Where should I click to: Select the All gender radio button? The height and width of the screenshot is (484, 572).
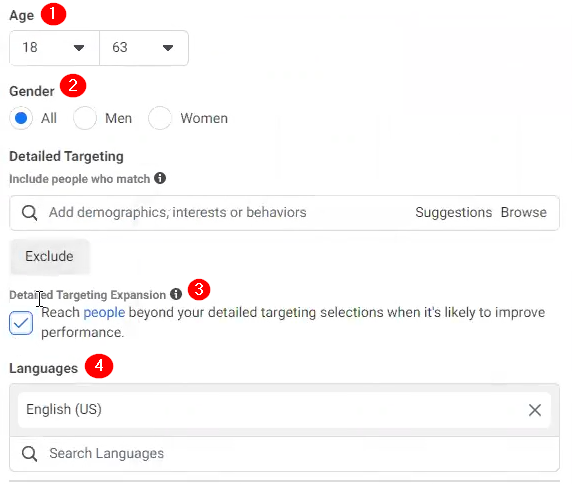(x=21, y=118)
